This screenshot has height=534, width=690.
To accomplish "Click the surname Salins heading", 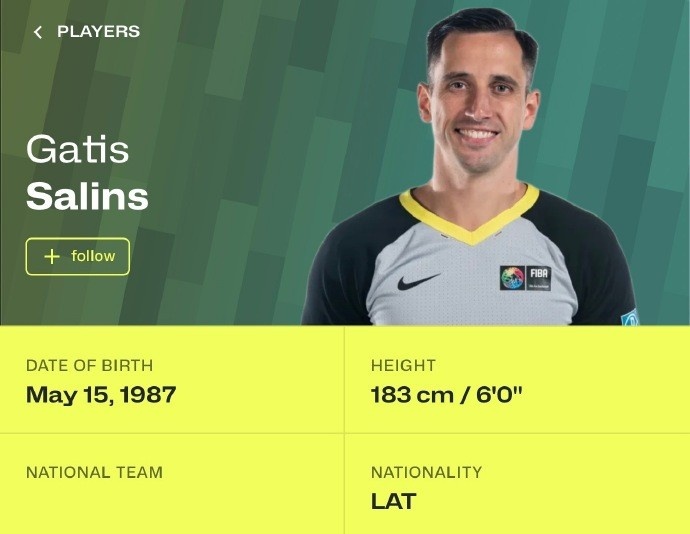I will 87,196.
